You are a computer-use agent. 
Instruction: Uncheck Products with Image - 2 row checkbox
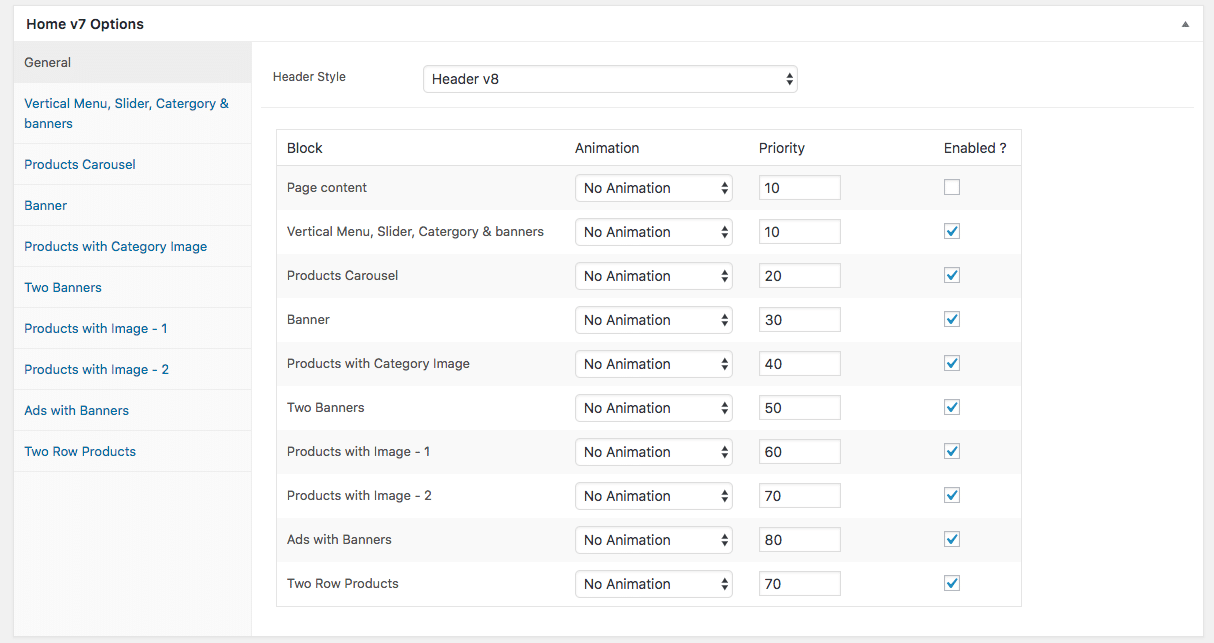(952, 495)
